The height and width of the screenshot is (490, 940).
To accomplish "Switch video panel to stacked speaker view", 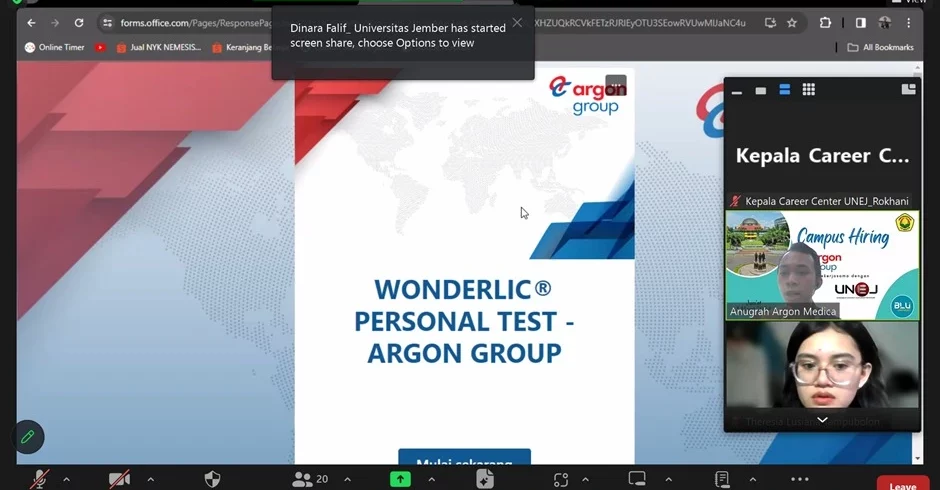I will pyautogui.click(x=785, y=90).
